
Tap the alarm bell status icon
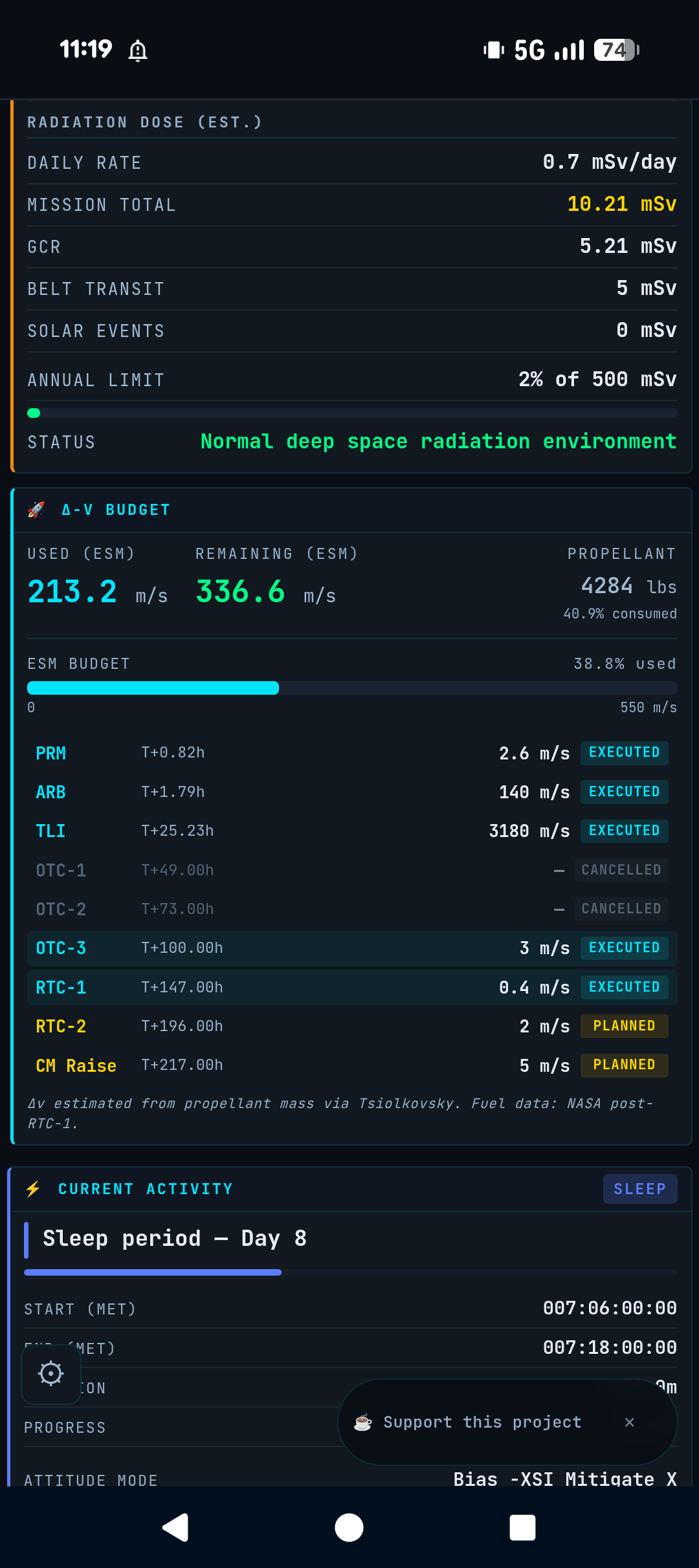(x=137, y=50)
